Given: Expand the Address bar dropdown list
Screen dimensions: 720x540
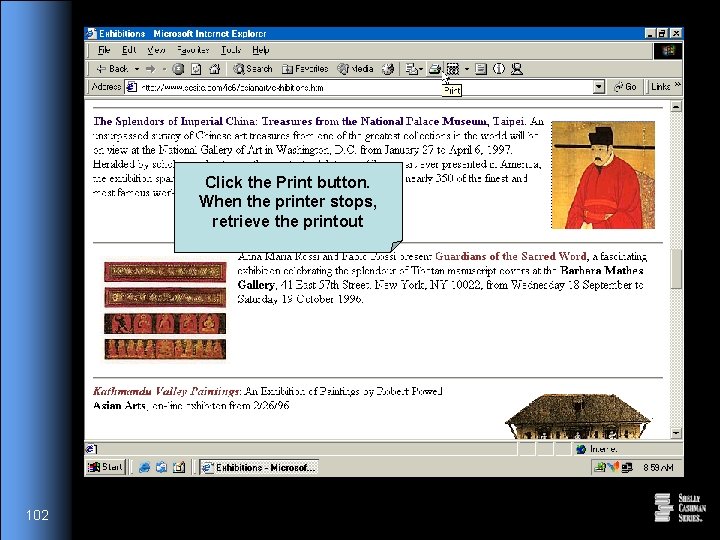Looking at the screenshot, I should pyautogui.click(x=598, y=87).
